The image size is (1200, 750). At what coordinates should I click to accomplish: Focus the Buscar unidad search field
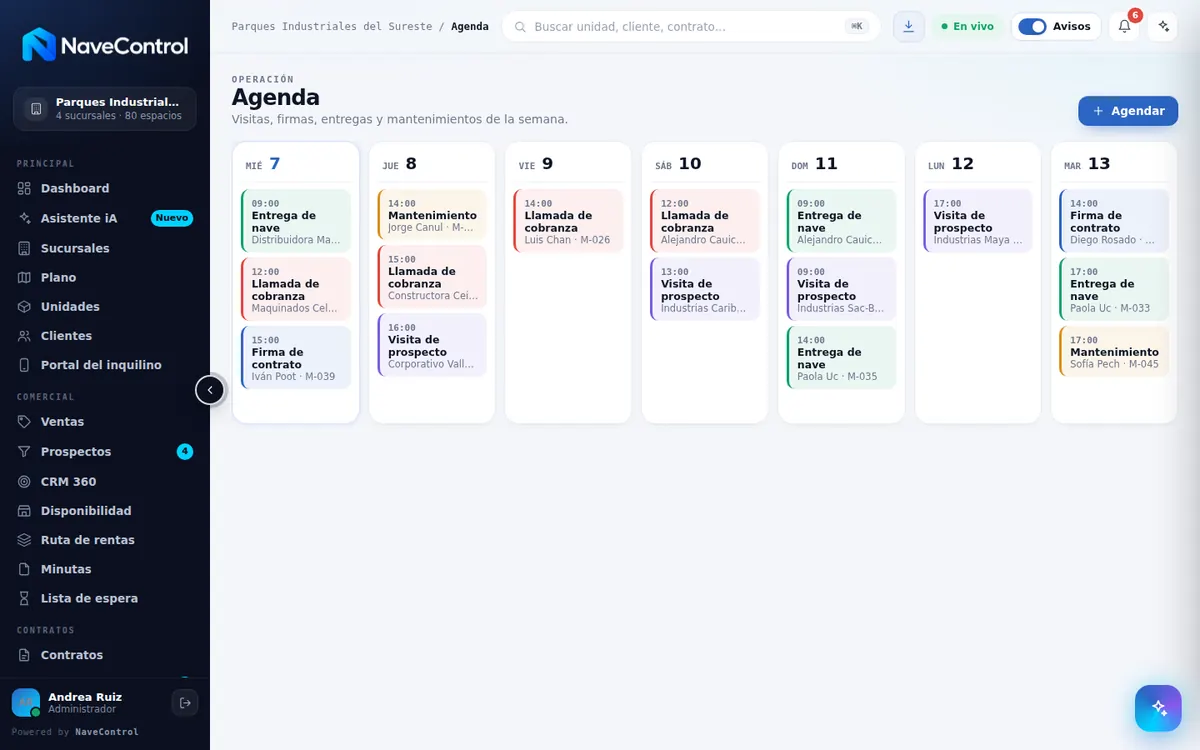pyautogui.click(x=690, y=27)
